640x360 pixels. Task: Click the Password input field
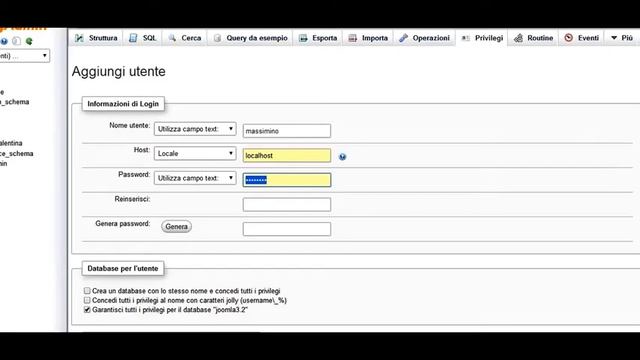(x=287, y=180)
